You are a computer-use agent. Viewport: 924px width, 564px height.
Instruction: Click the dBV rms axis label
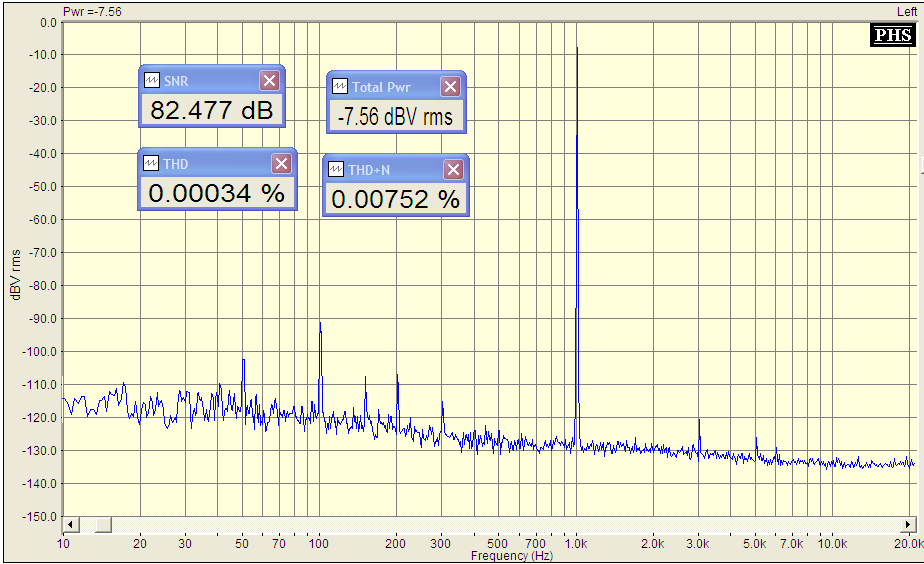16,275
